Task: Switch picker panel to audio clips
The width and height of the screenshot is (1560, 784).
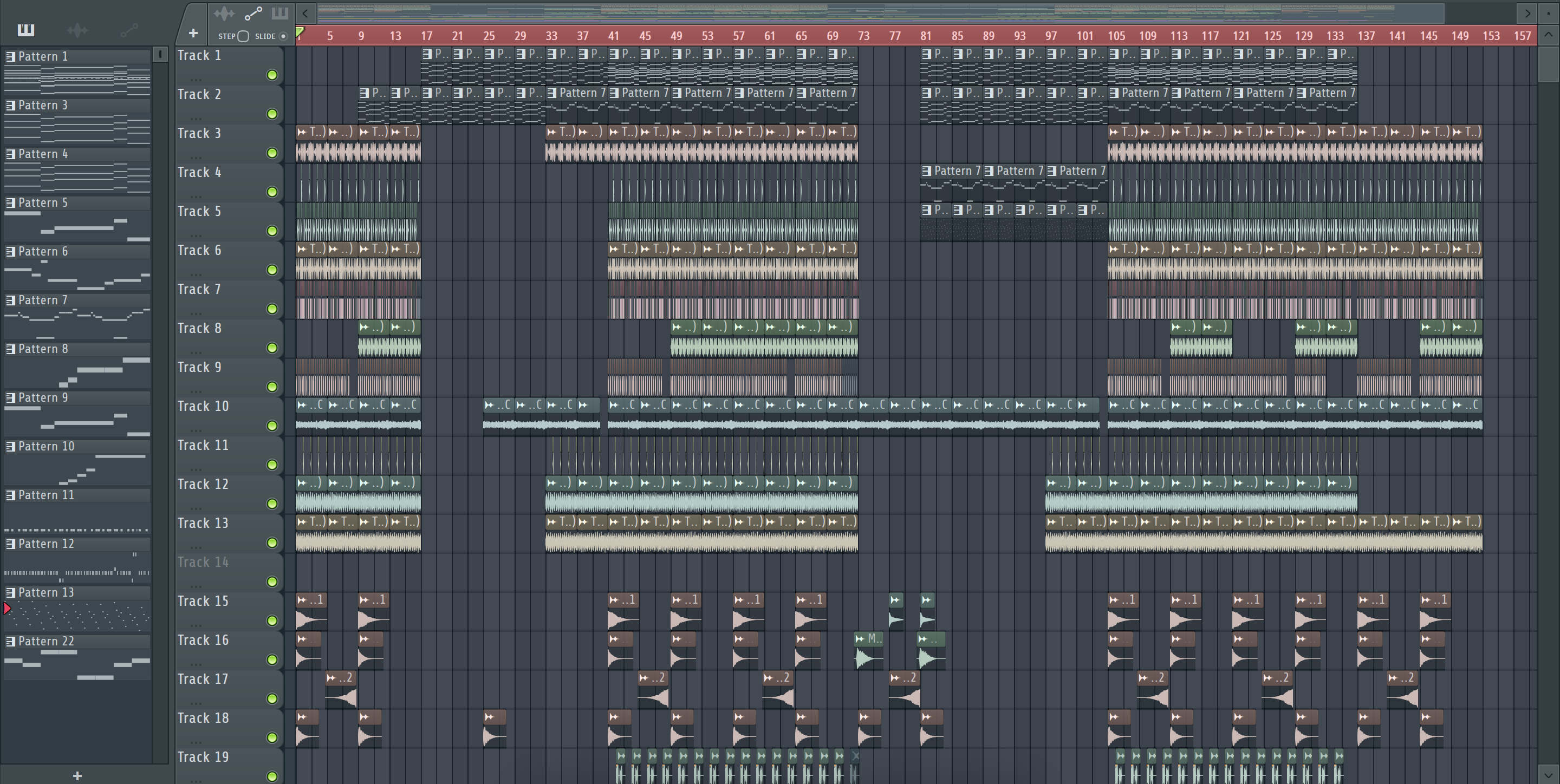Action: coord(77,30)
